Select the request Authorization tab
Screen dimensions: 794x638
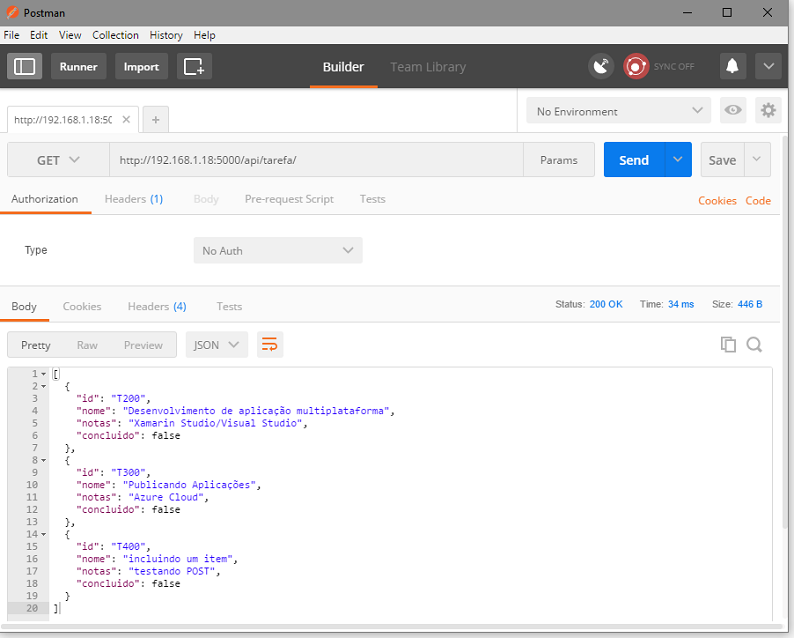[45, 199]
